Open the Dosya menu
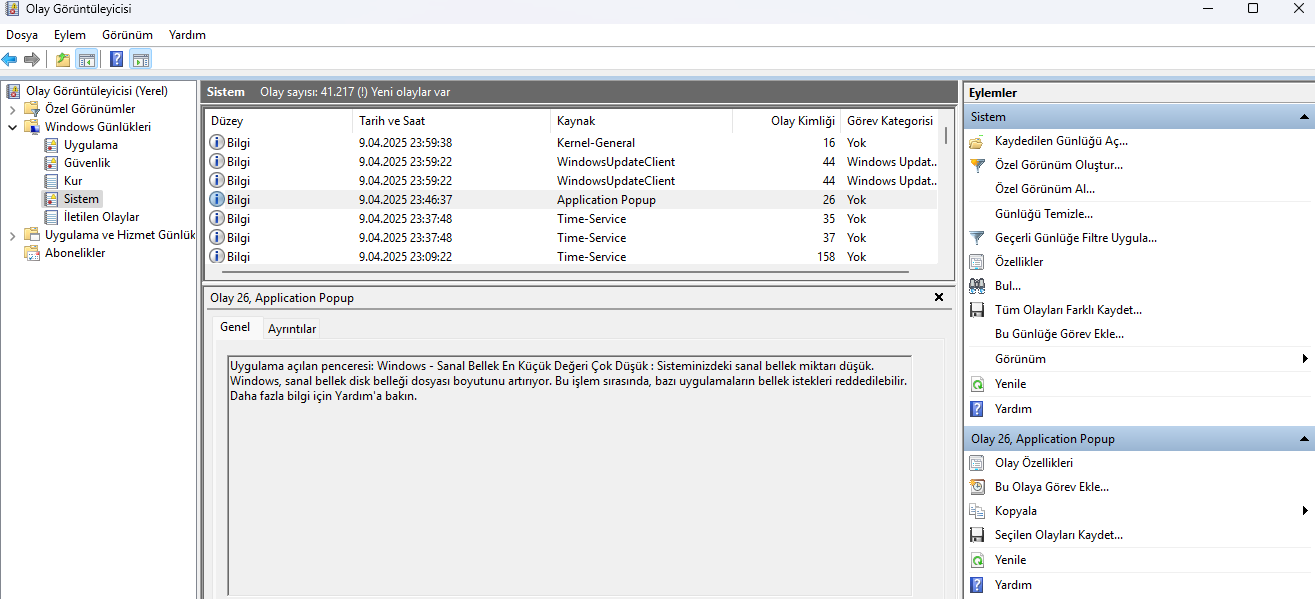Image resolution: width=1315 pixels, height=599 pixels. 22,35
